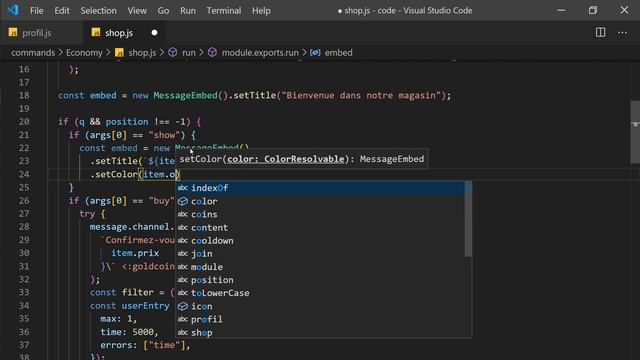Click the JS icon in the breadcrumb
Screen dimensions: 640x360
[119, 52]
